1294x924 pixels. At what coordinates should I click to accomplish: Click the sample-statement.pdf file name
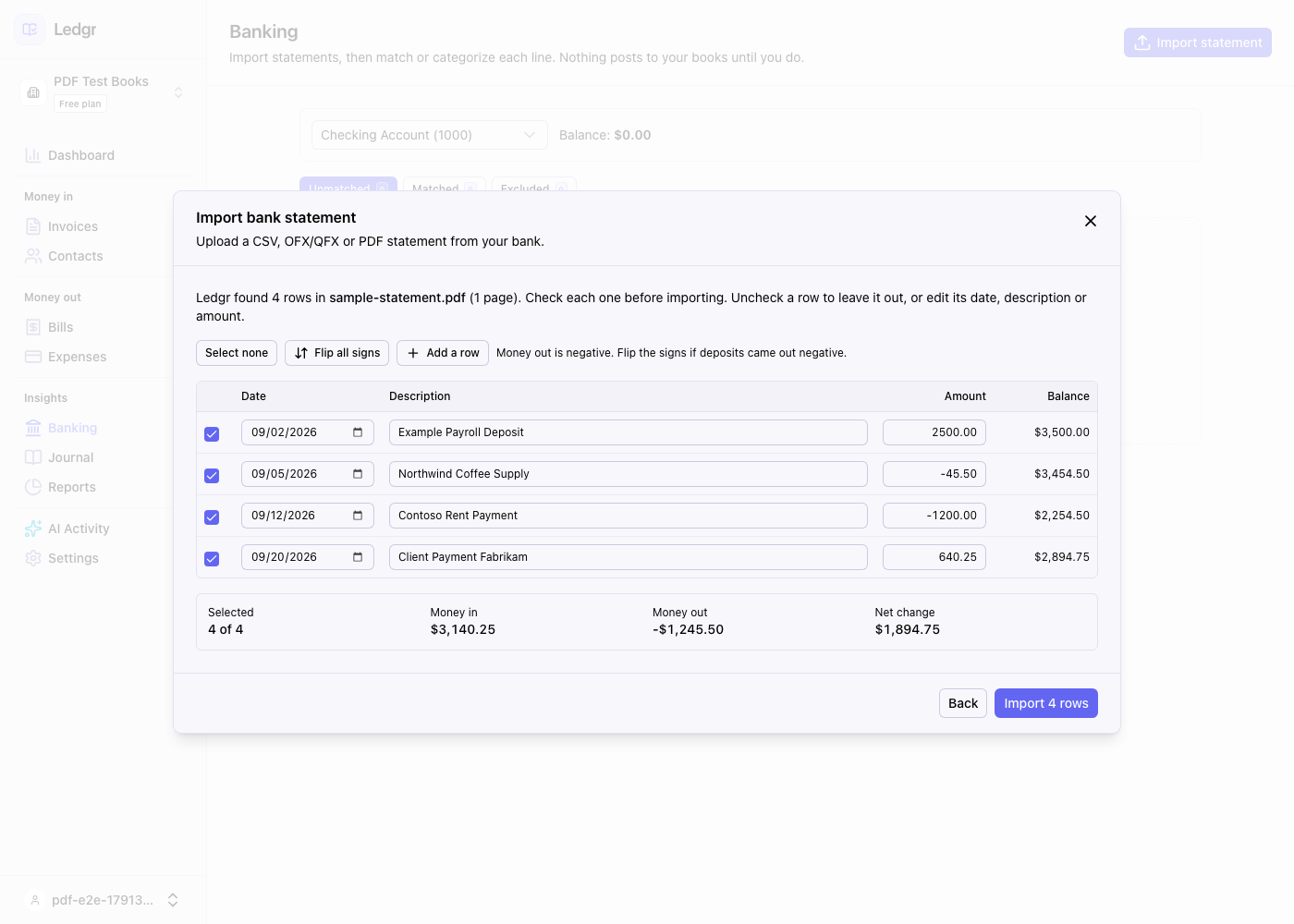[397, 298]
